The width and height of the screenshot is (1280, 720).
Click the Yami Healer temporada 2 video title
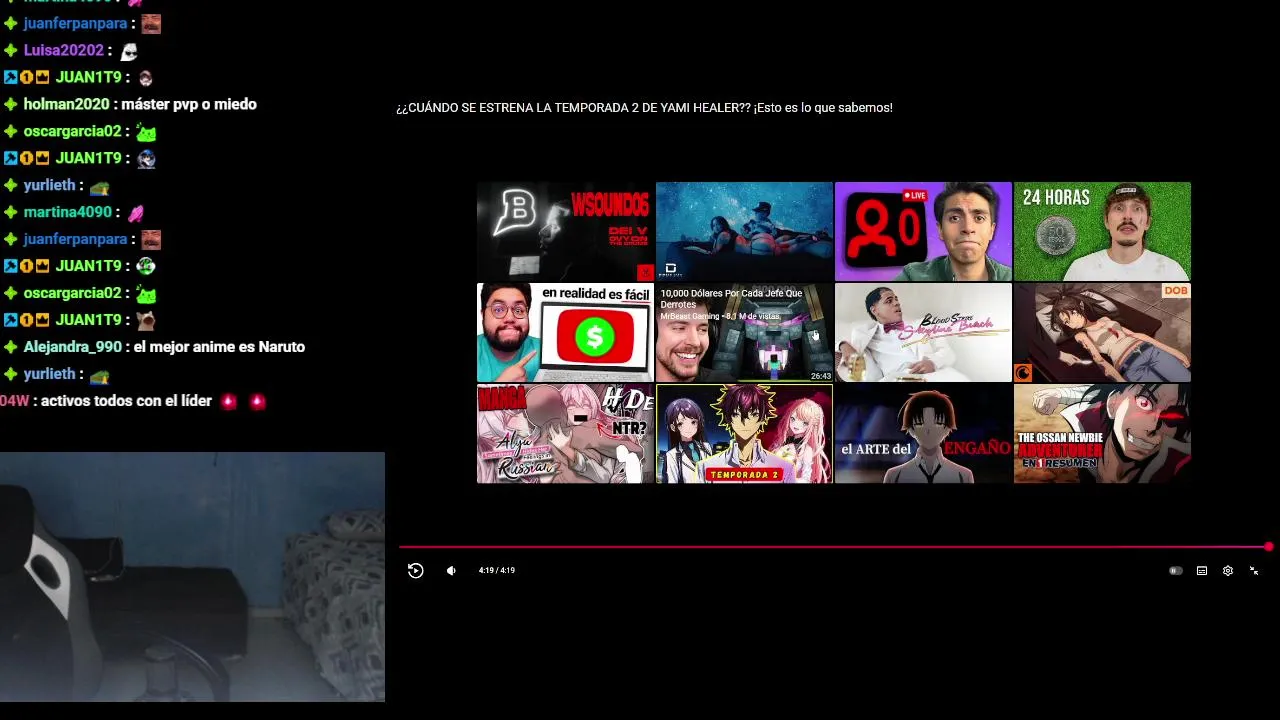pyautogui.click(x=644, y=107)
